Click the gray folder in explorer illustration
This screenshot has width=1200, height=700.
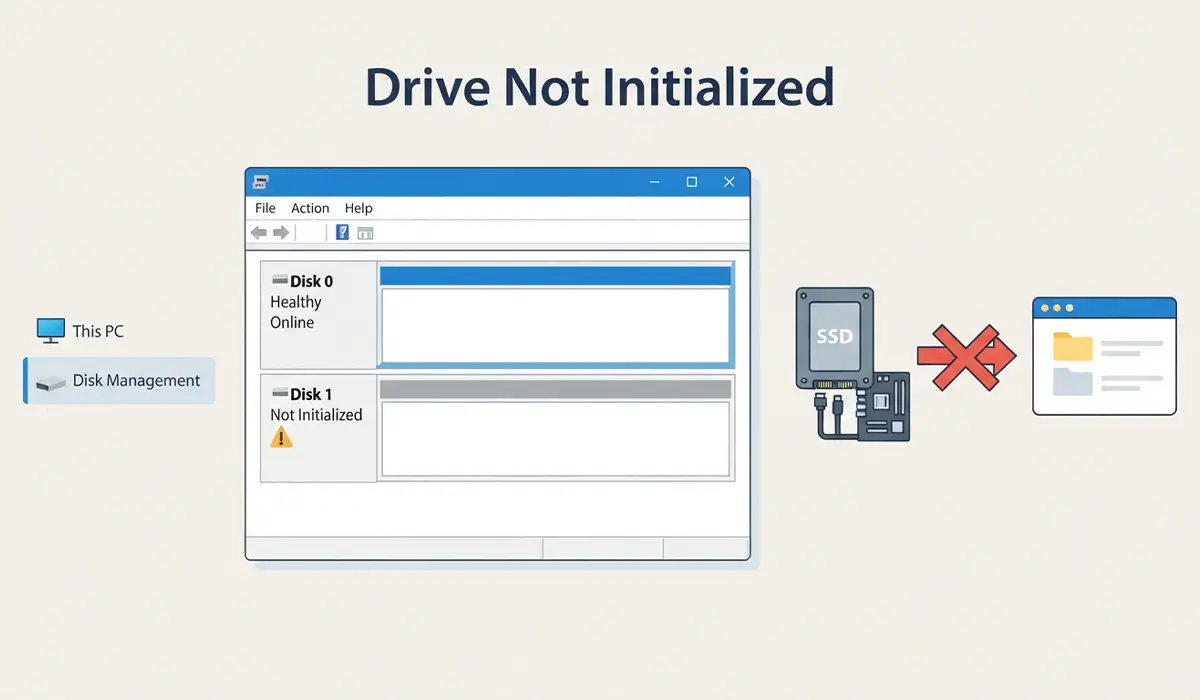pos(1073,382)
